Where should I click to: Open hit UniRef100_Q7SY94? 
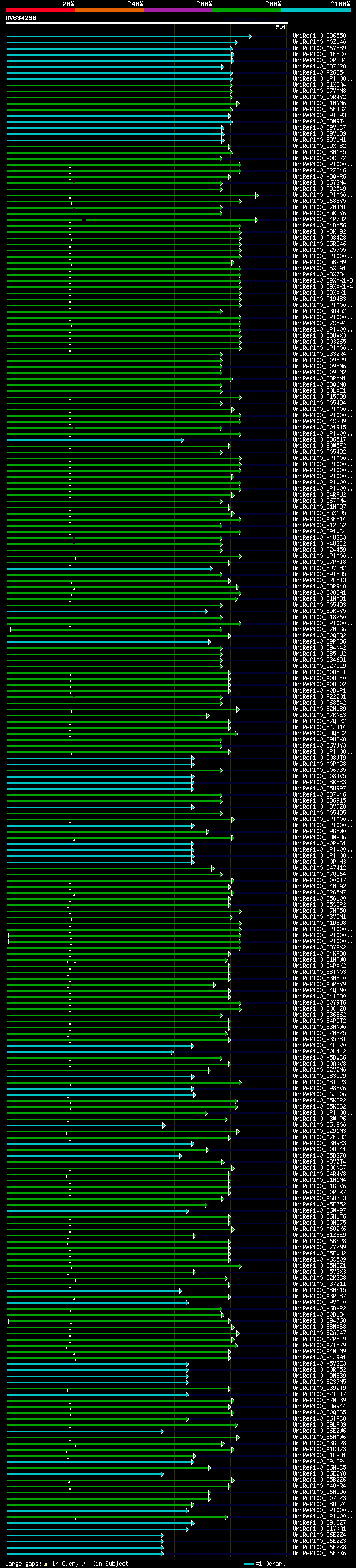pos(319,324)
